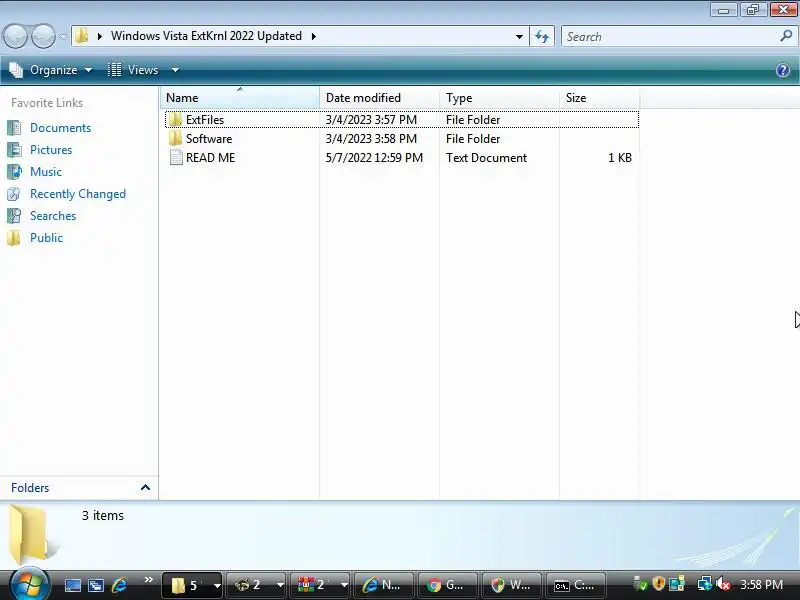Expand the arrow after the ExtKrnl 2022 Updated breadcrumb

[x=313, y=36]
